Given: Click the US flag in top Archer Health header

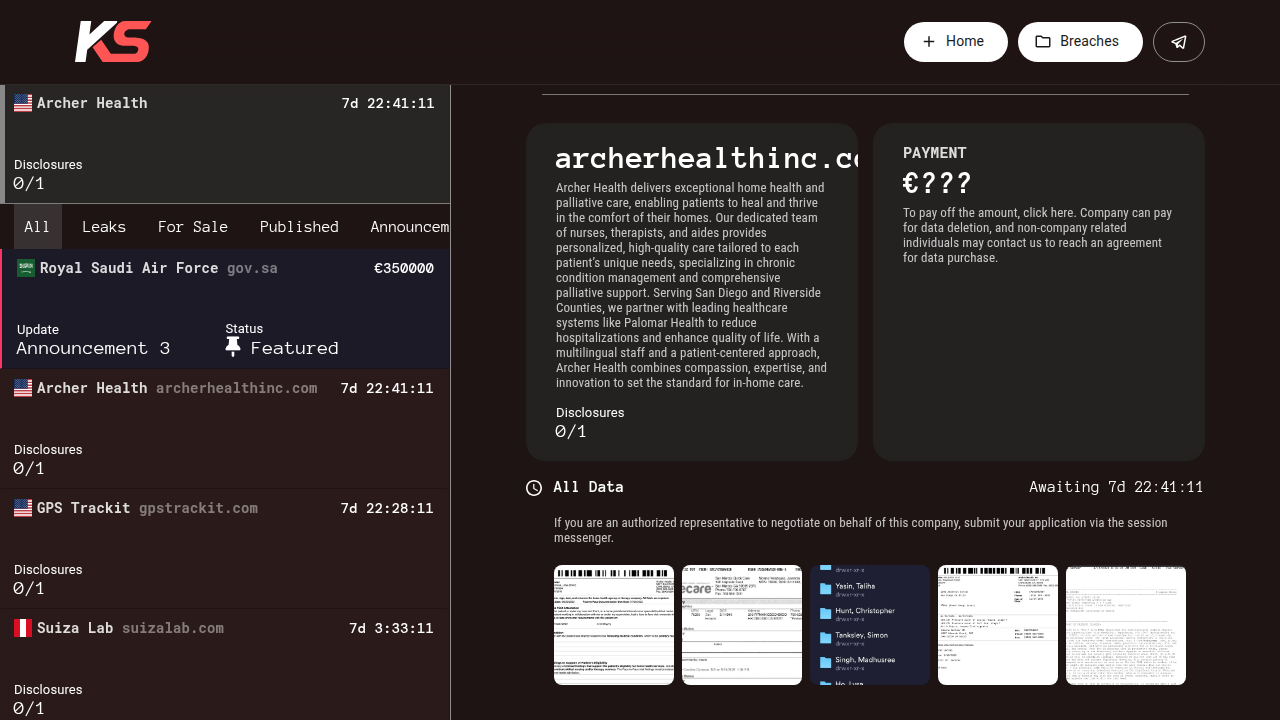Looking at the screenshot, I should [x=23, y=103].
